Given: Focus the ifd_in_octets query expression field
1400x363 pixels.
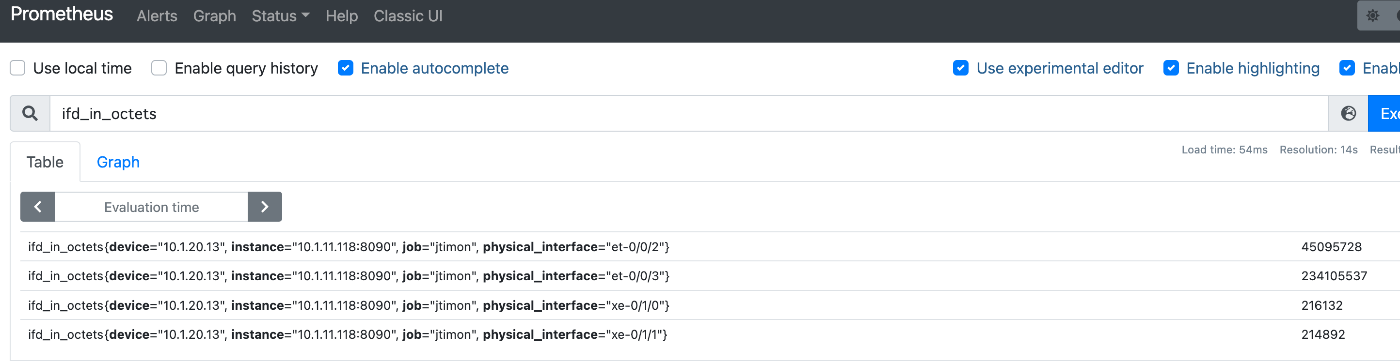Looking at the screenshot, I should click(x=688, y=114).
